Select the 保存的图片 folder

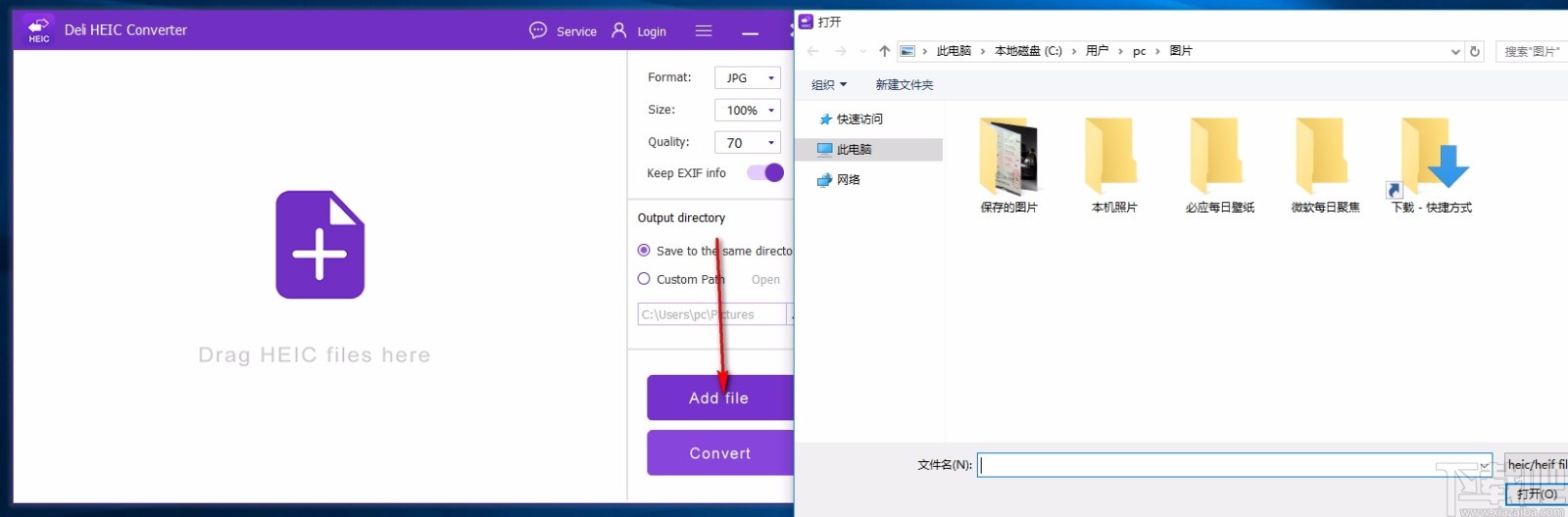1008,165
